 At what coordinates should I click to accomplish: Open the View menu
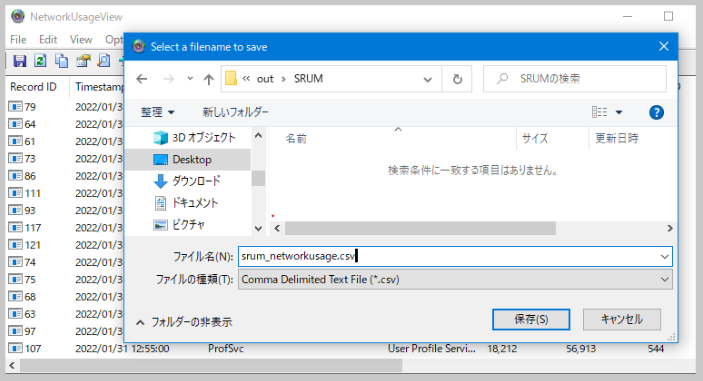[x=81, y=39]
